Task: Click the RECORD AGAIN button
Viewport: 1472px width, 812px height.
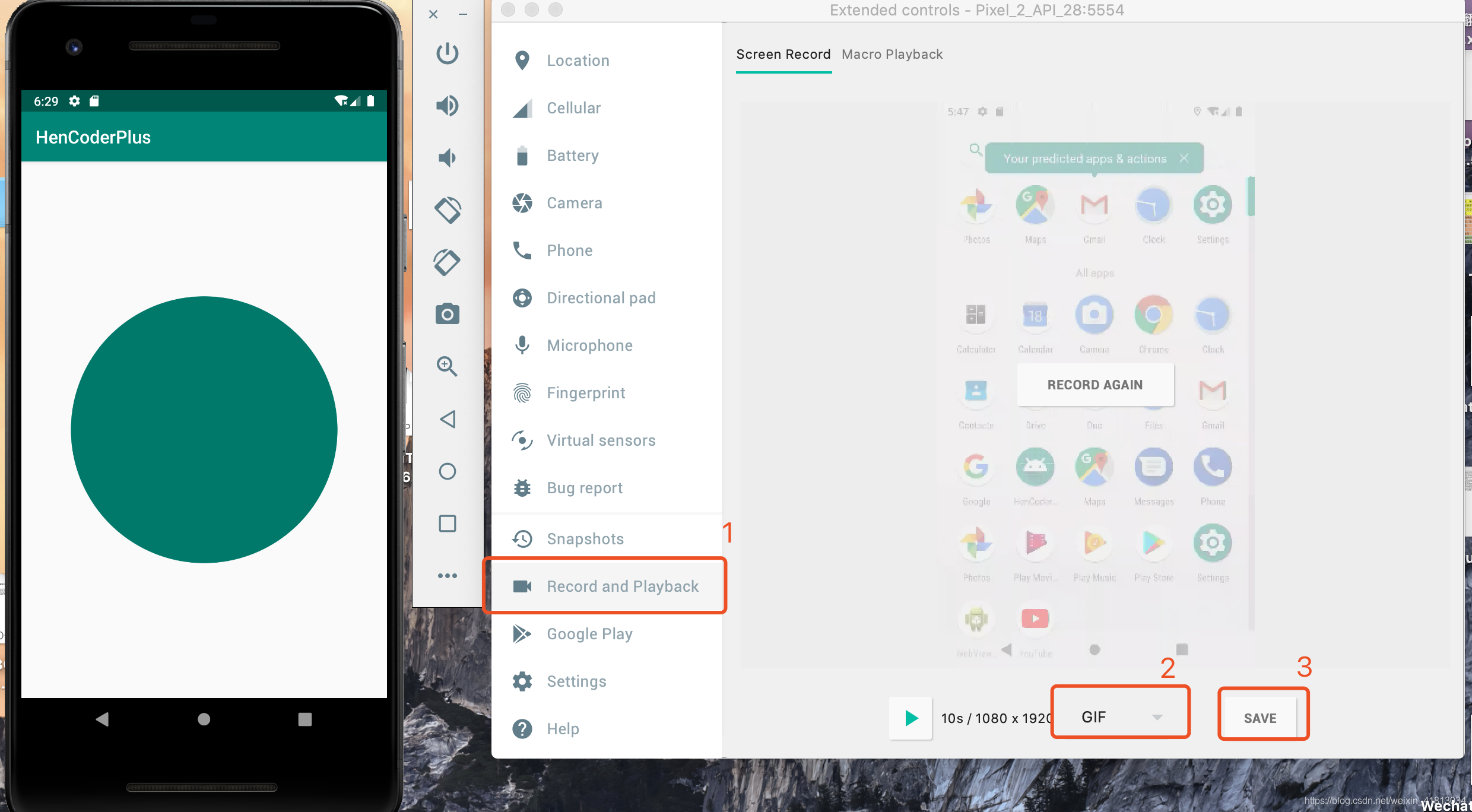Action: [1095, 385]
